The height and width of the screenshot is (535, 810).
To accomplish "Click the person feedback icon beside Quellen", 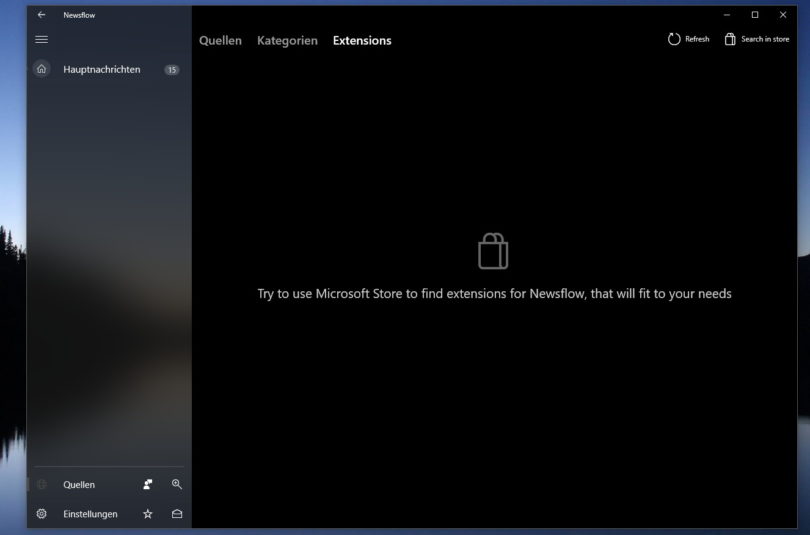I will pos(148,484).
